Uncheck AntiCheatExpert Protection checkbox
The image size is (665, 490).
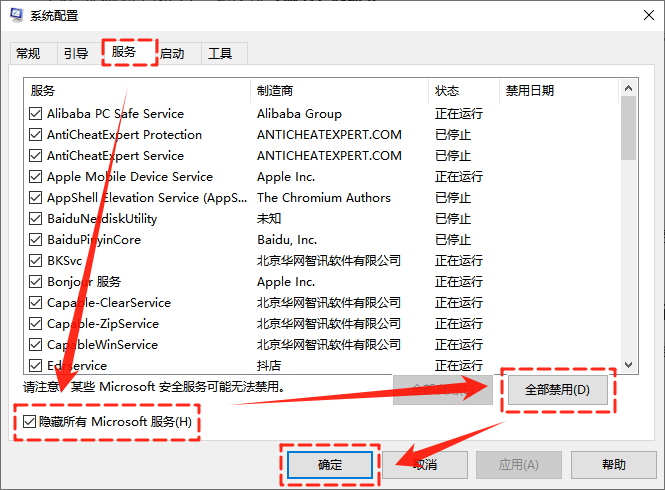click(36, 134)
